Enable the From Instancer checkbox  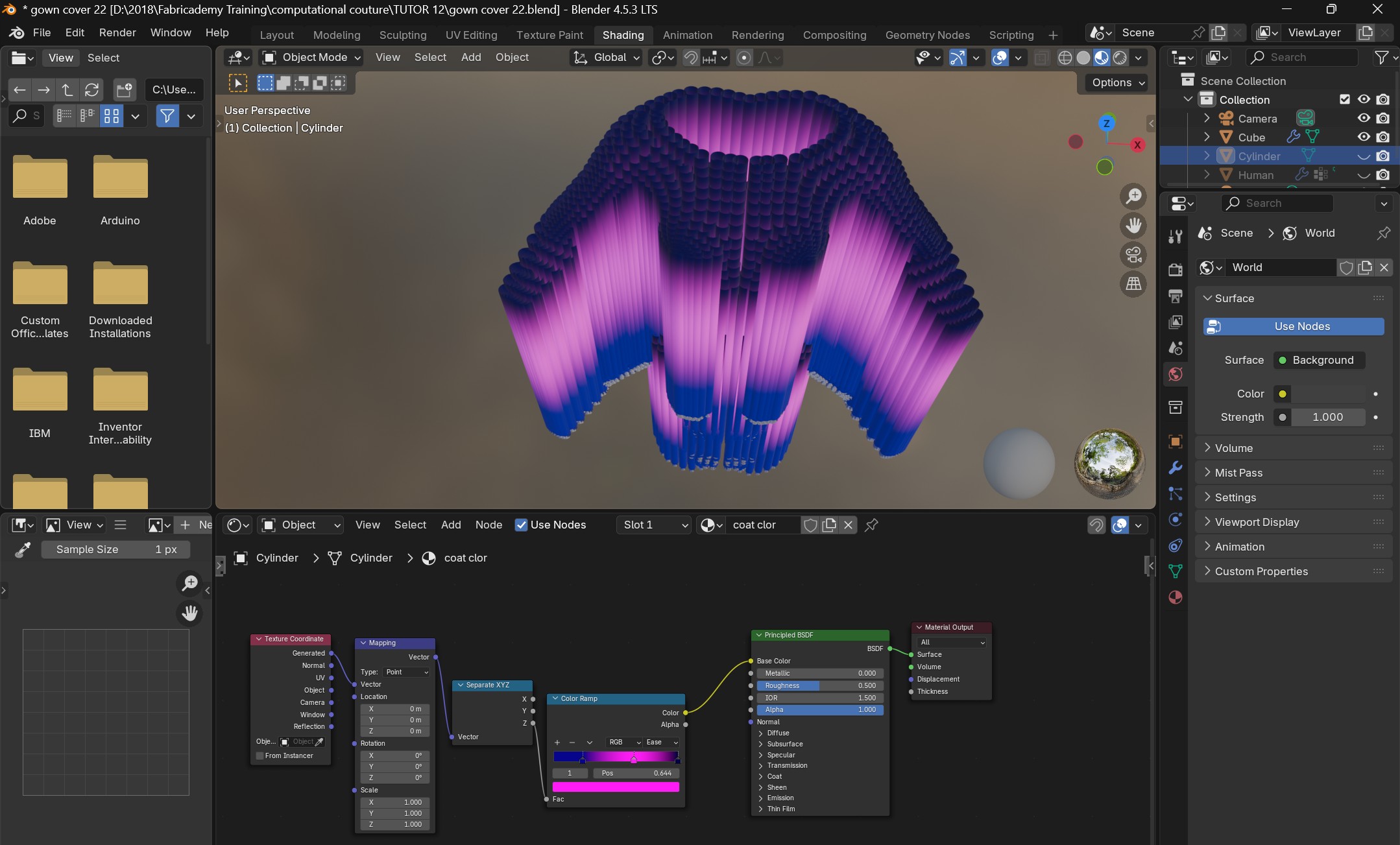pos(260,756)
